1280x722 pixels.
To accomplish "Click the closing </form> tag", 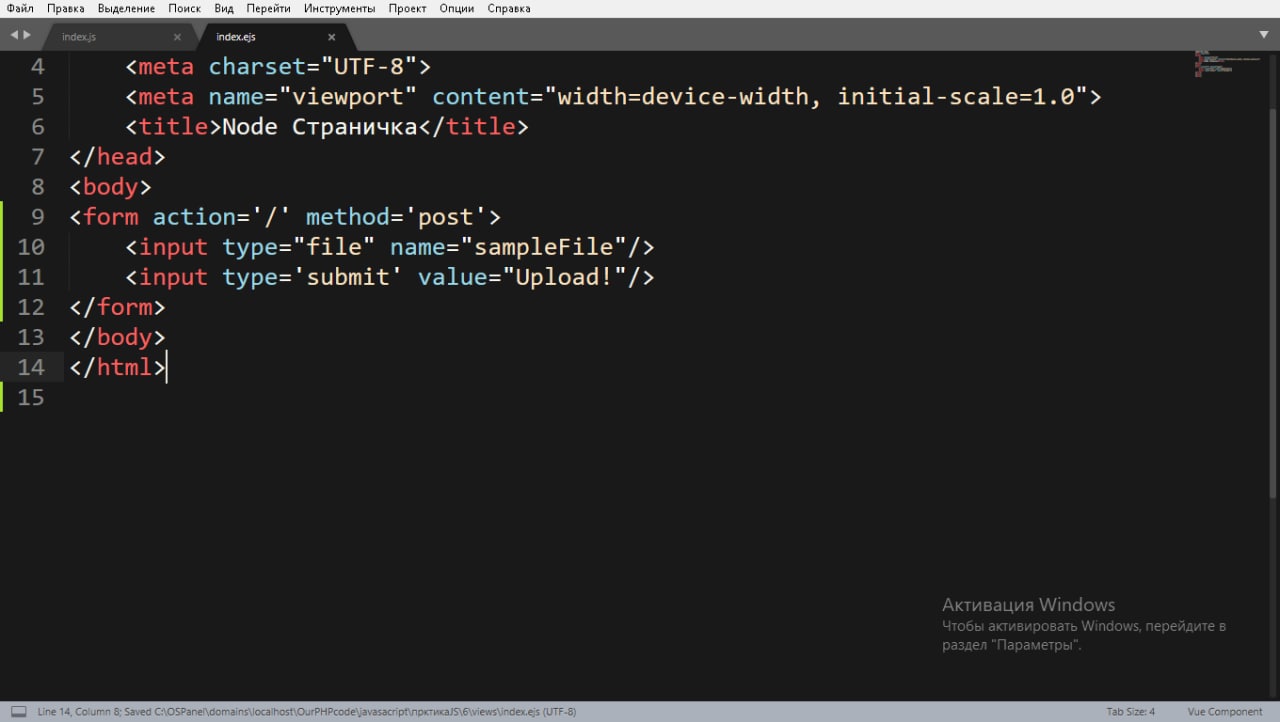I will pos(117,307).
